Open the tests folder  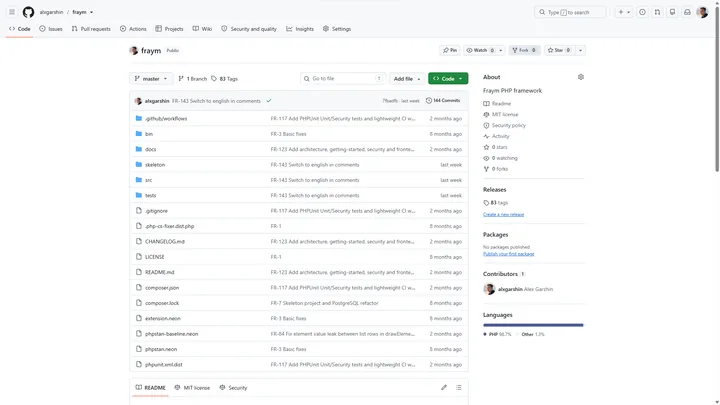tap(151, 195)
